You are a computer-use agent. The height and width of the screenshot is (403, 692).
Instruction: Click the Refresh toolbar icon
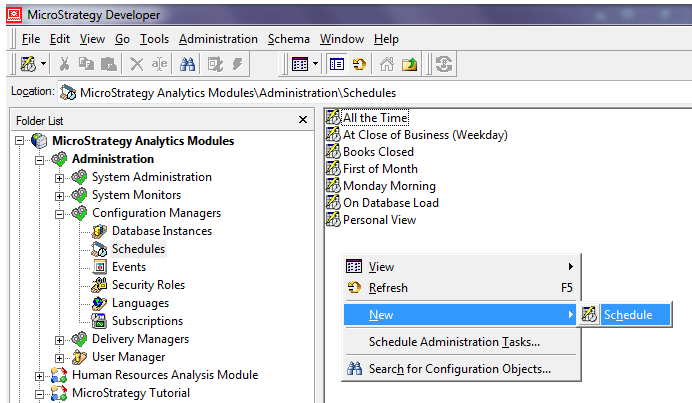pos(359,64)
